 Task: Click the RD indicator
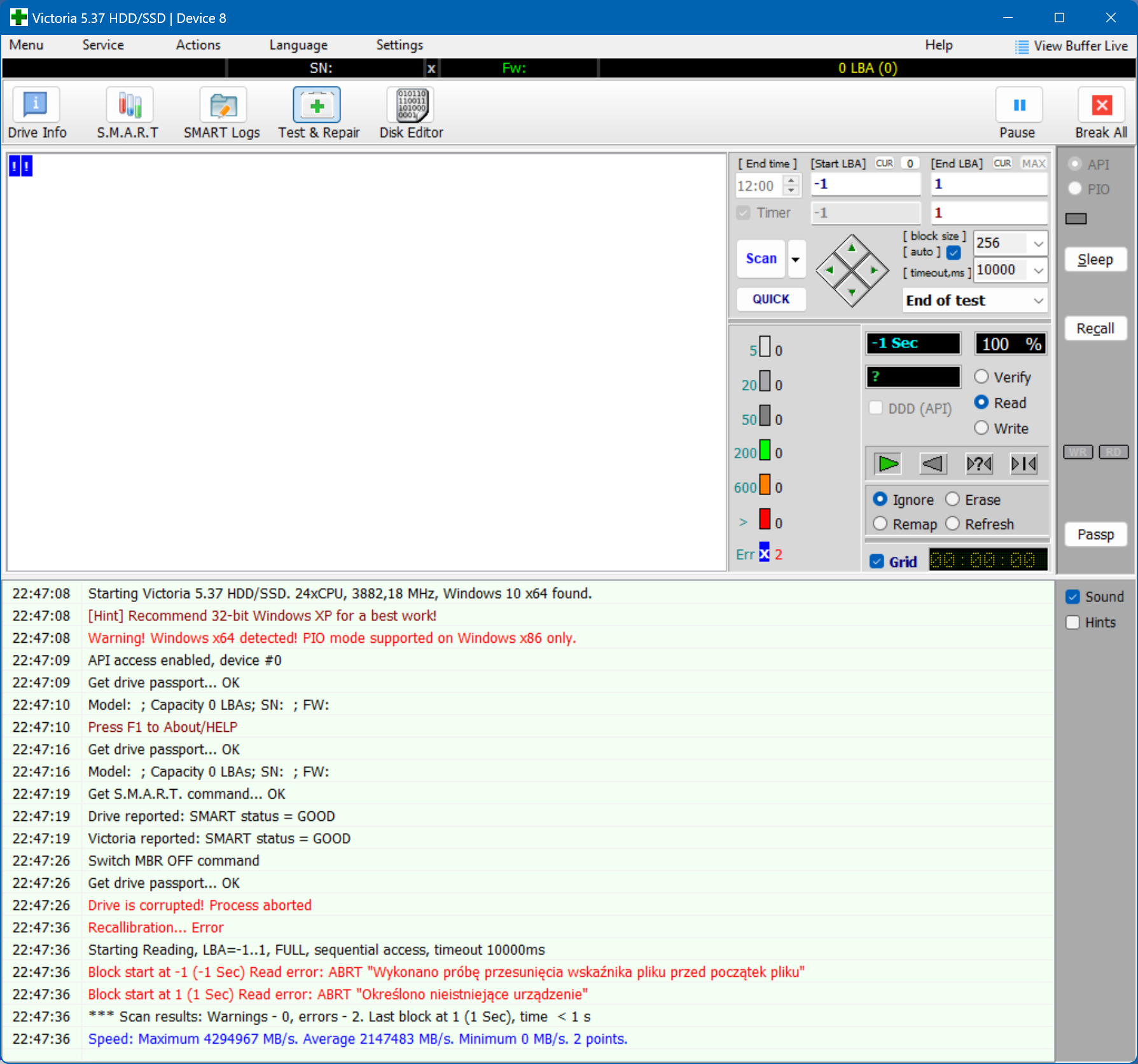[x=1113, y=452]
